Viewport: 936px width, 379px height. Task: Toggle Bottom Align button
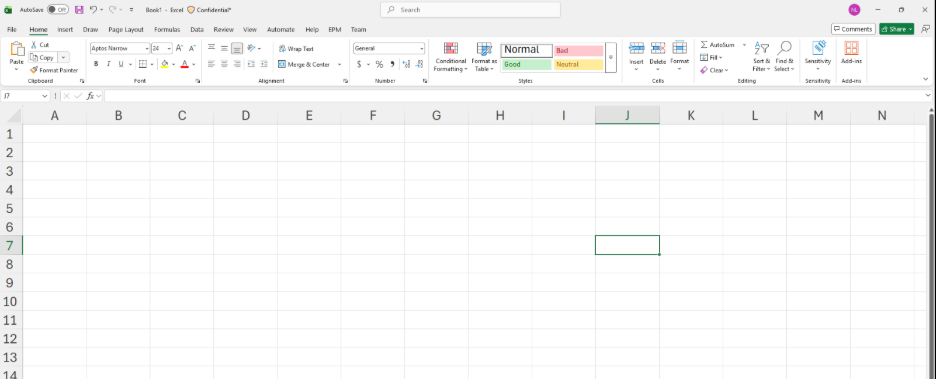(x=237, y=48)
